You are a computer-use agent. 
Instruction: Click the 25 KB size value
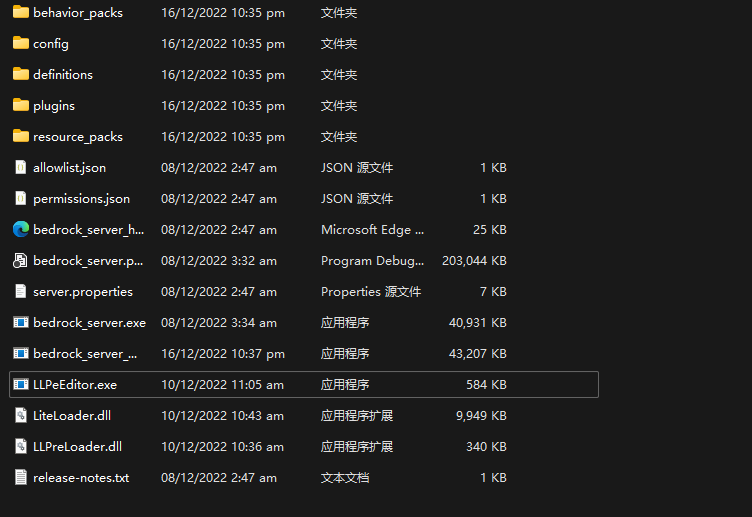tap(490, 229)
